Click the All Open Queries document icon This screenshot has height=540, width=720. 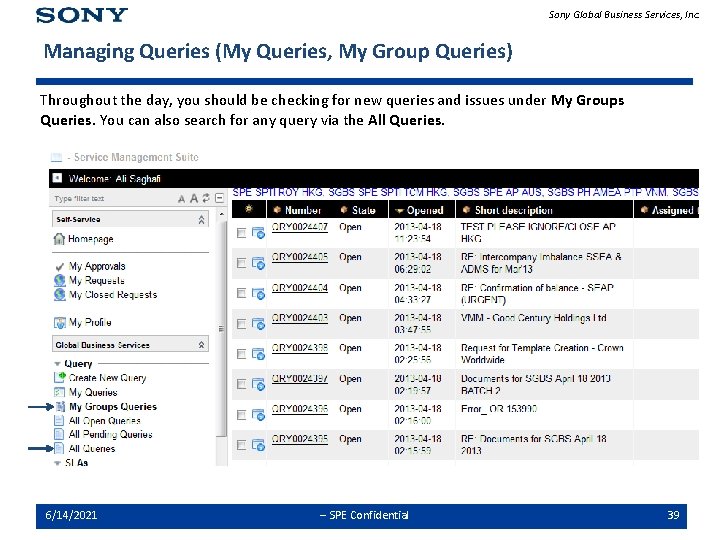click(59, 420)
